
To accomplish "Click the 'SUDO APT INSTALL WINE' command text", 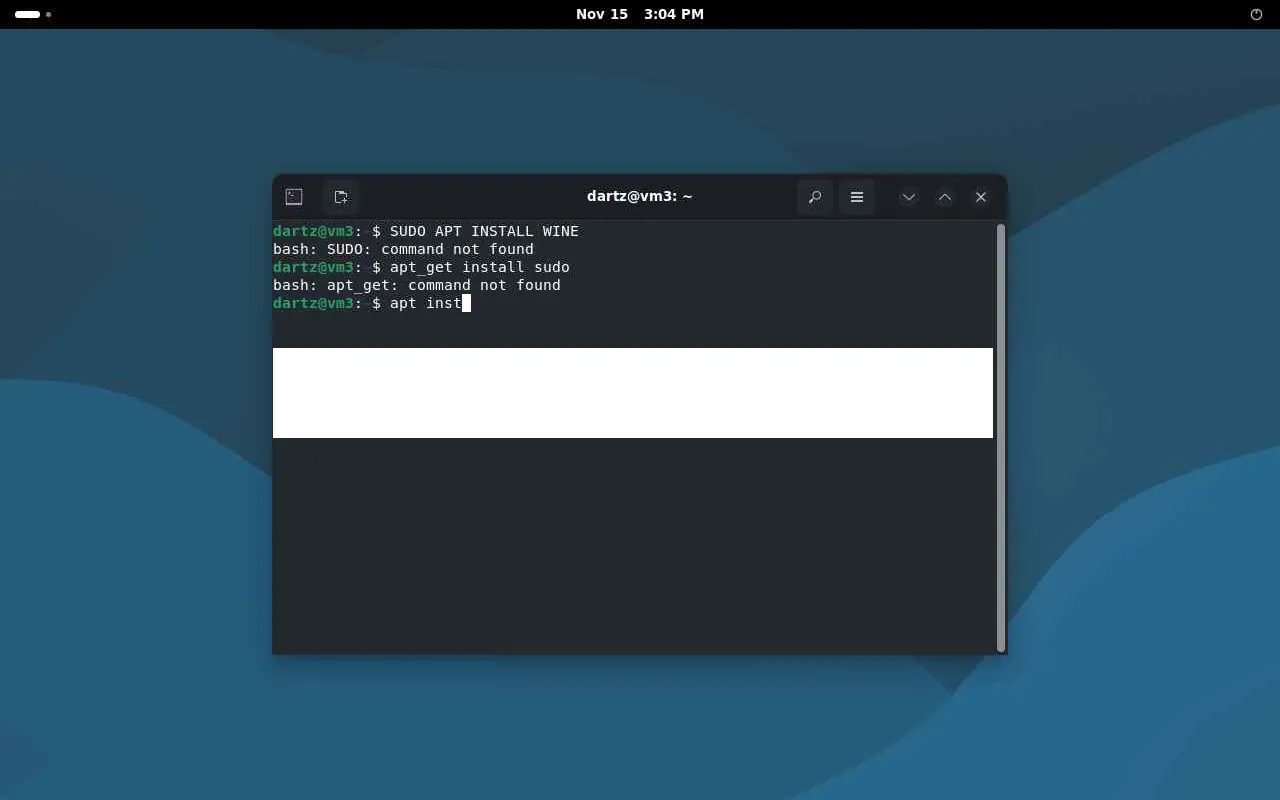I will [x=484, y=231].
